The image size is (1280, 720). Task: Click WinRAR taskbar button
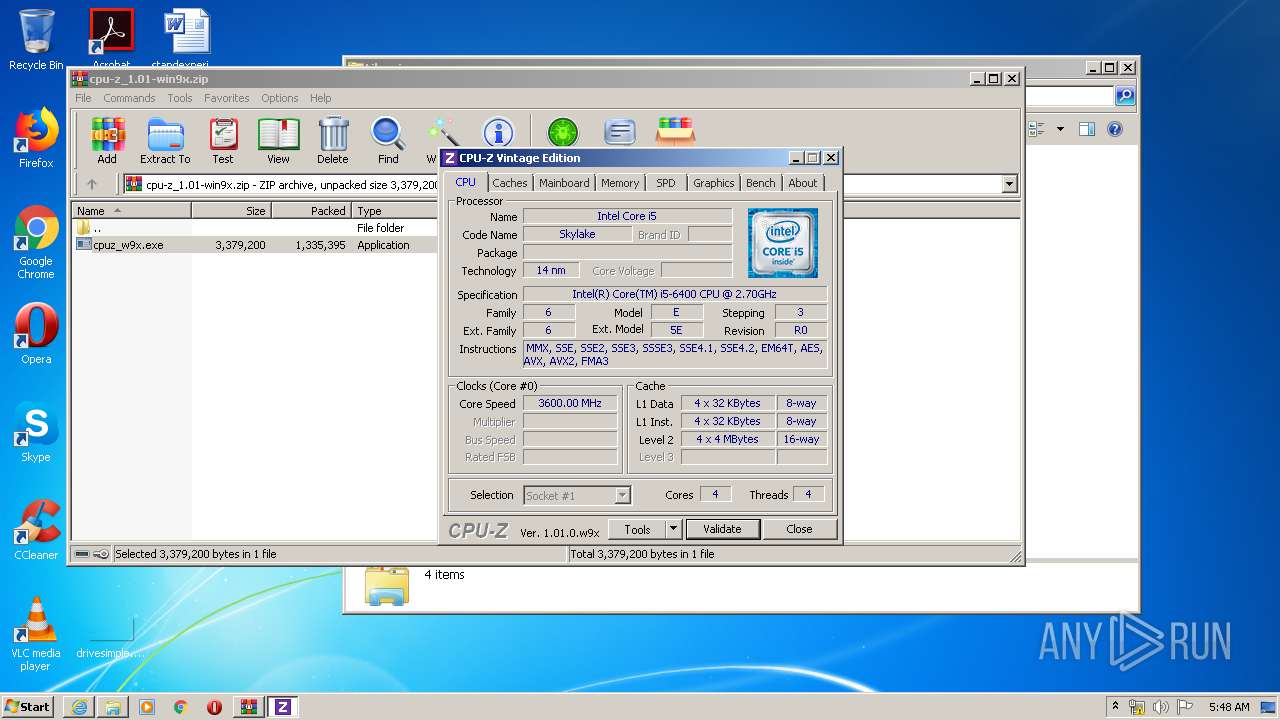point(249,707)
